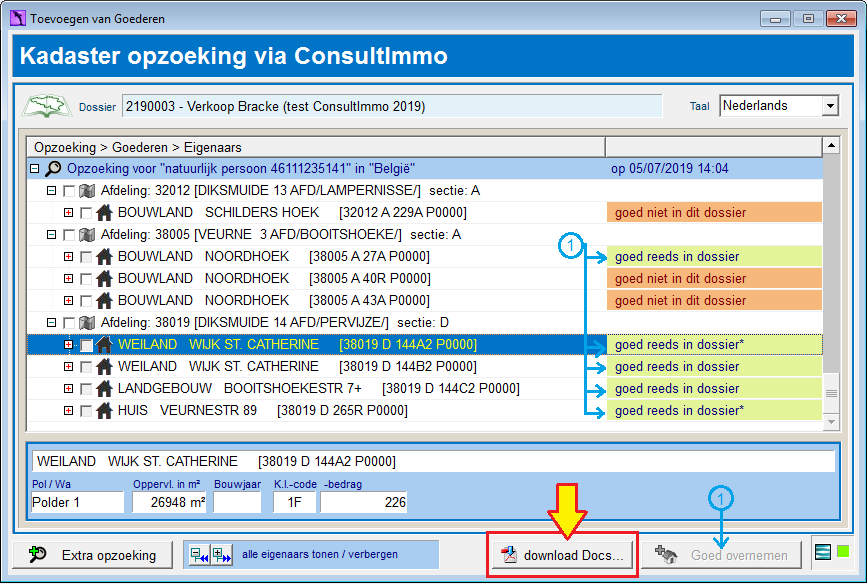Click the empty Bouwjaar field
This screenshot has height=584, width=868.
tap(237, 503)
